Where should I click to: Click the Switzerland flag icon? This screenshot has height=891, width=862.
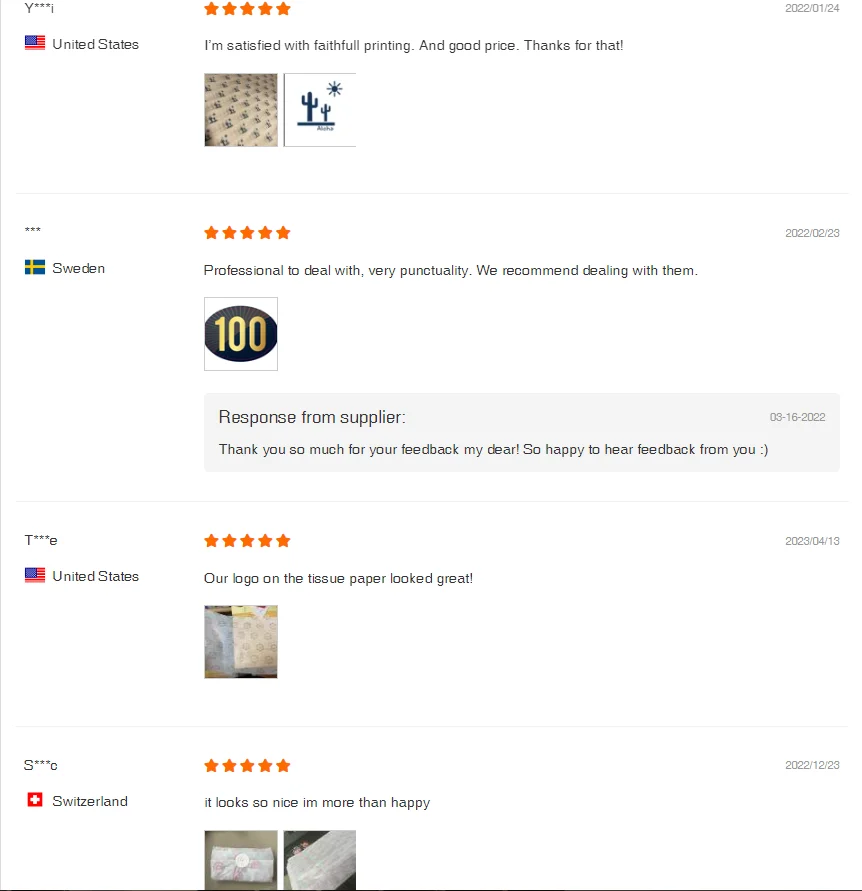35,800
